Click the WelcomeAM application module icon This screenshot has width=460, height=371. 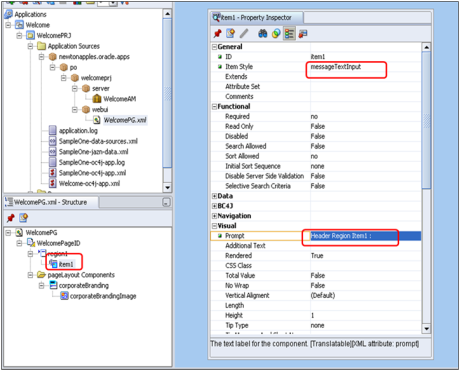click(97, 99)
